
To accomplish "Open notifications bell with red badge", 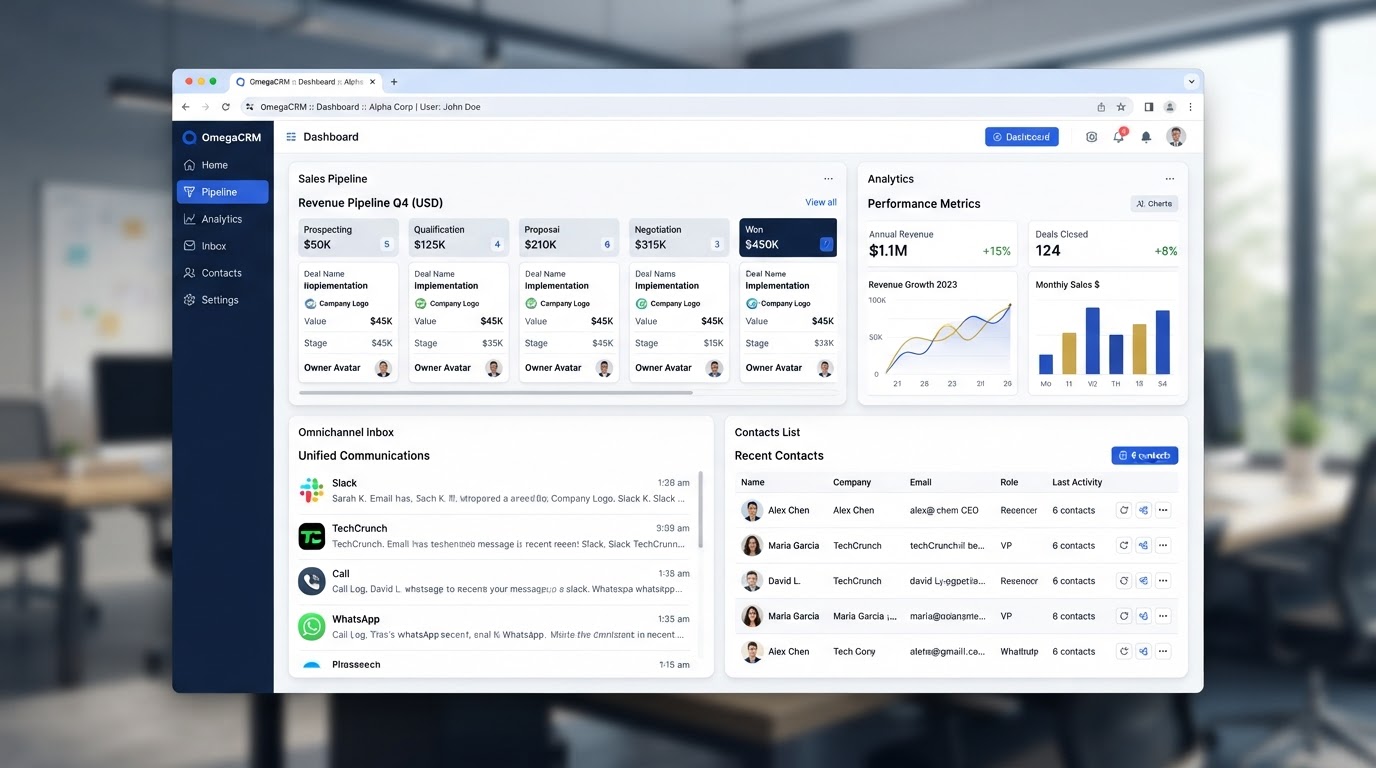I will coord(1119,136).
